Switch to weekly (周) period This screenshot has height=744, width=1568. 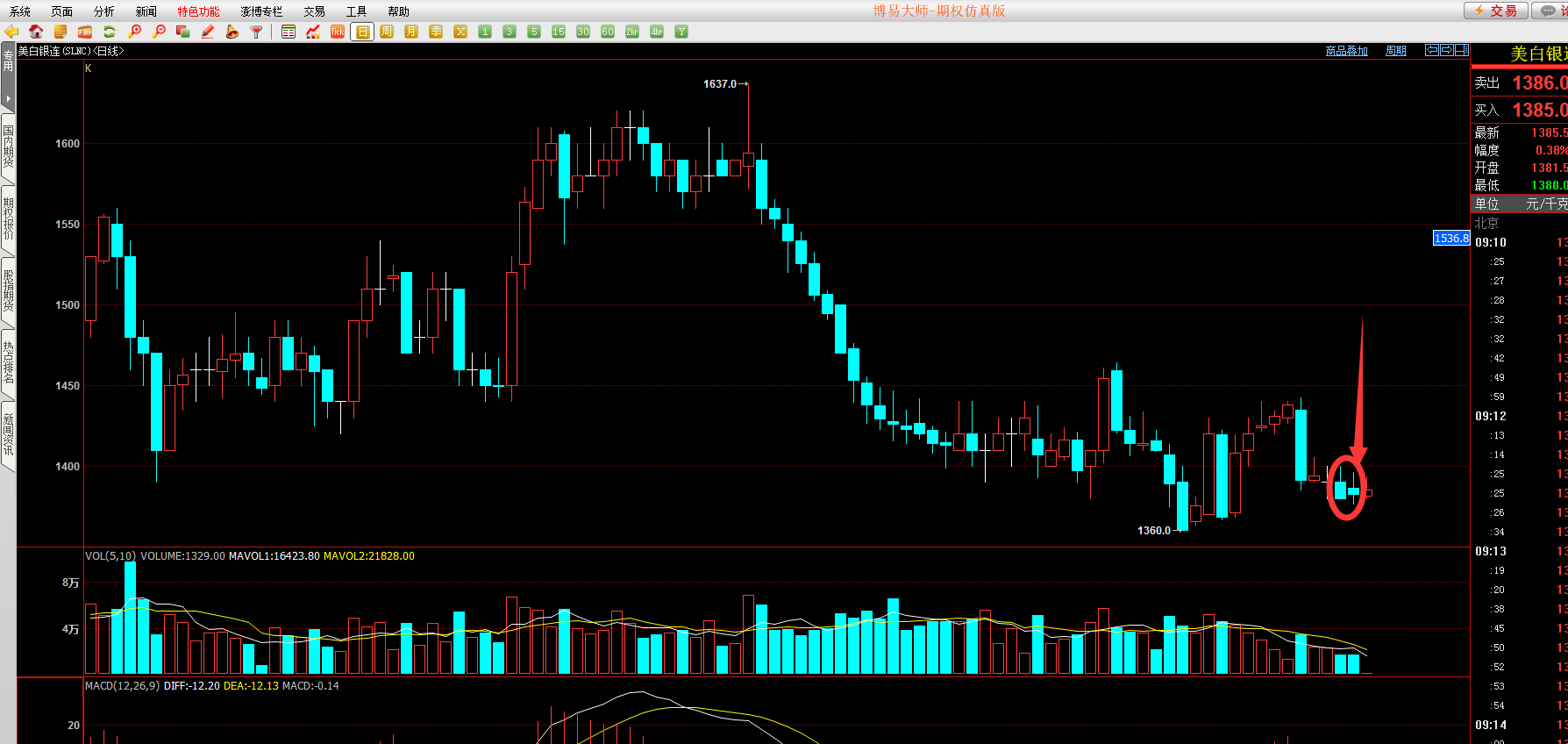(x=387, y=32)
